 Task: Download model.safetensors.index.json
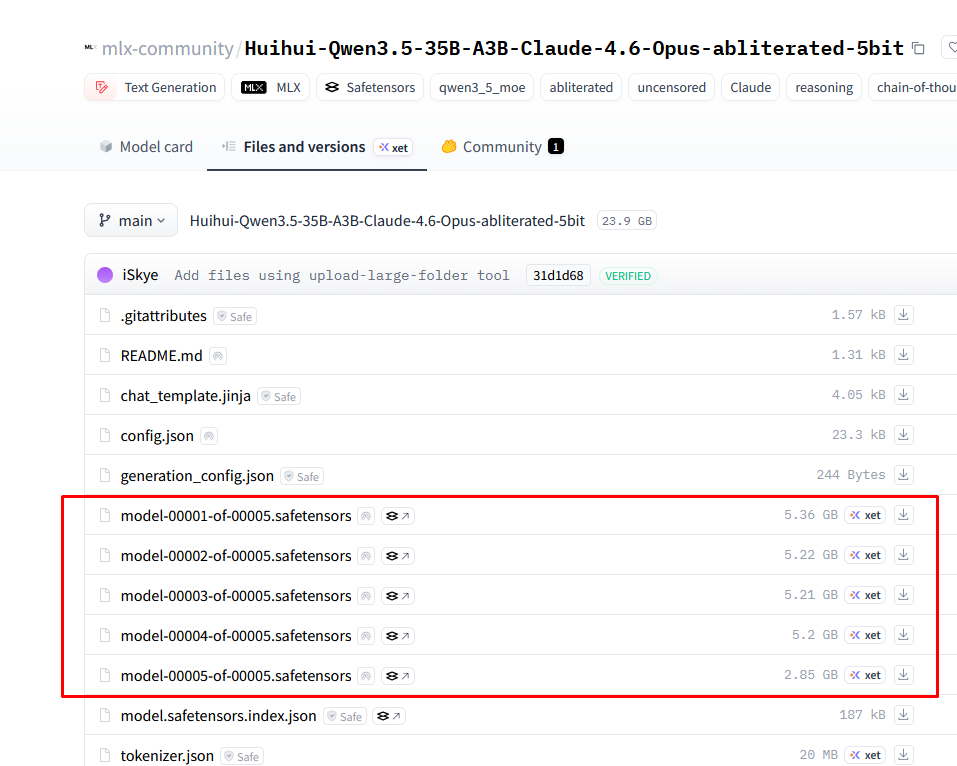[x=903, y=715]
